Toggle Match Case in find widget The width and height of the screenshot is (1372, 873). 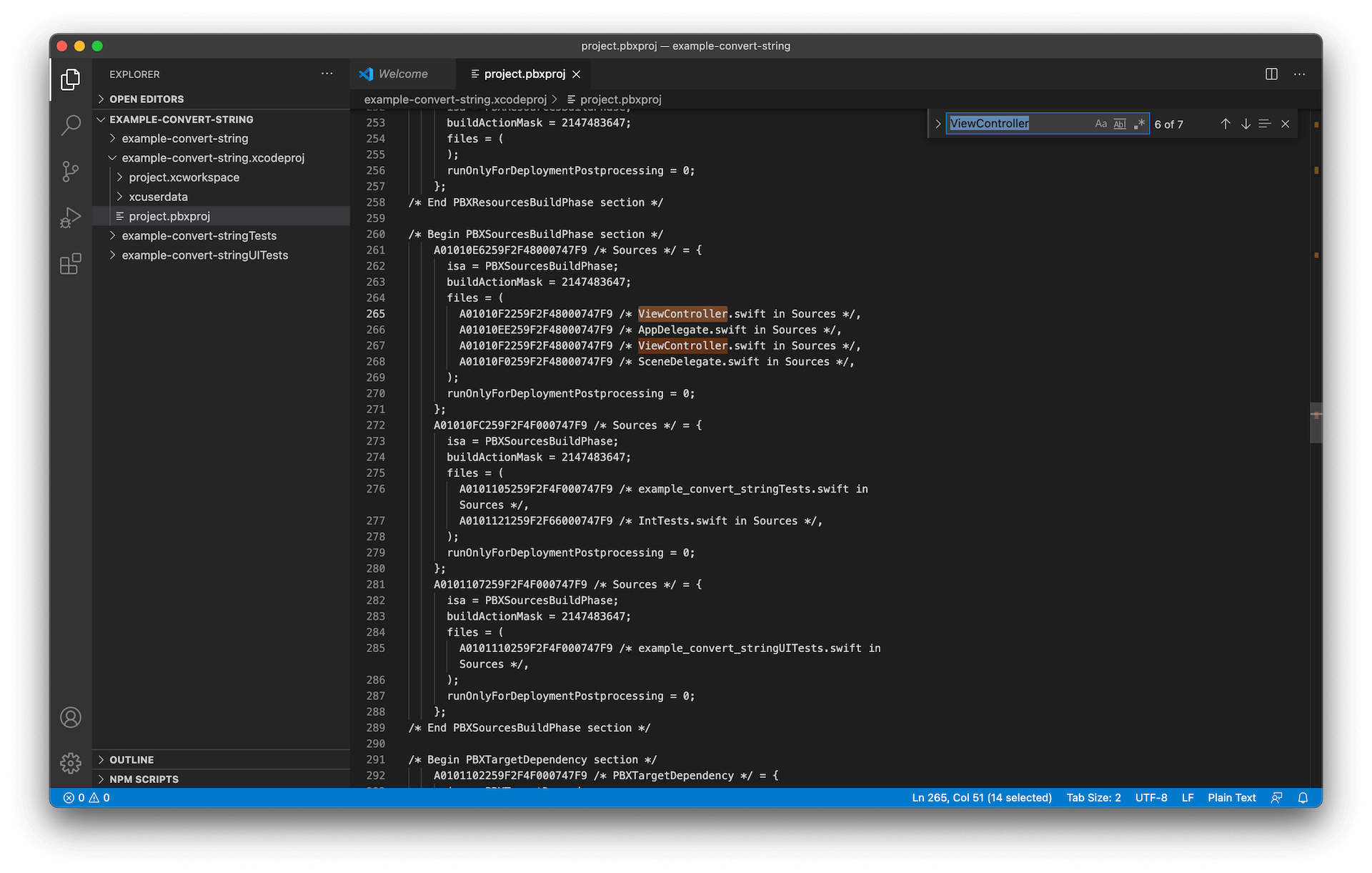[1100, 124]
